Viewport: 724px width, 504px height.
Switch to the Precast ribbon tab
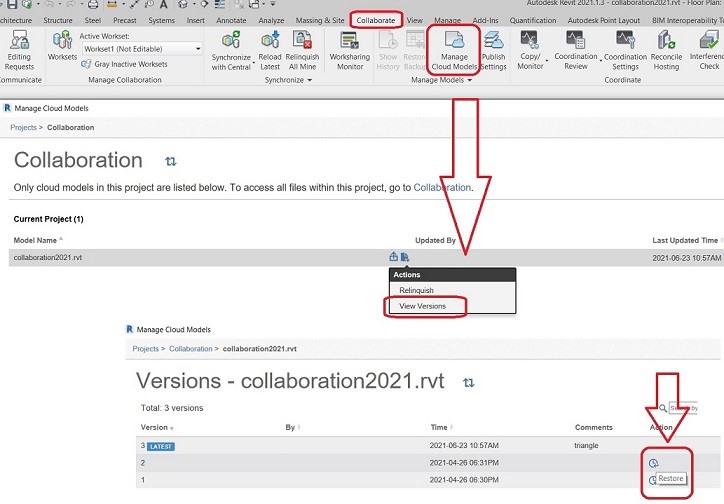pyautogui.click(x=125, y=20)
